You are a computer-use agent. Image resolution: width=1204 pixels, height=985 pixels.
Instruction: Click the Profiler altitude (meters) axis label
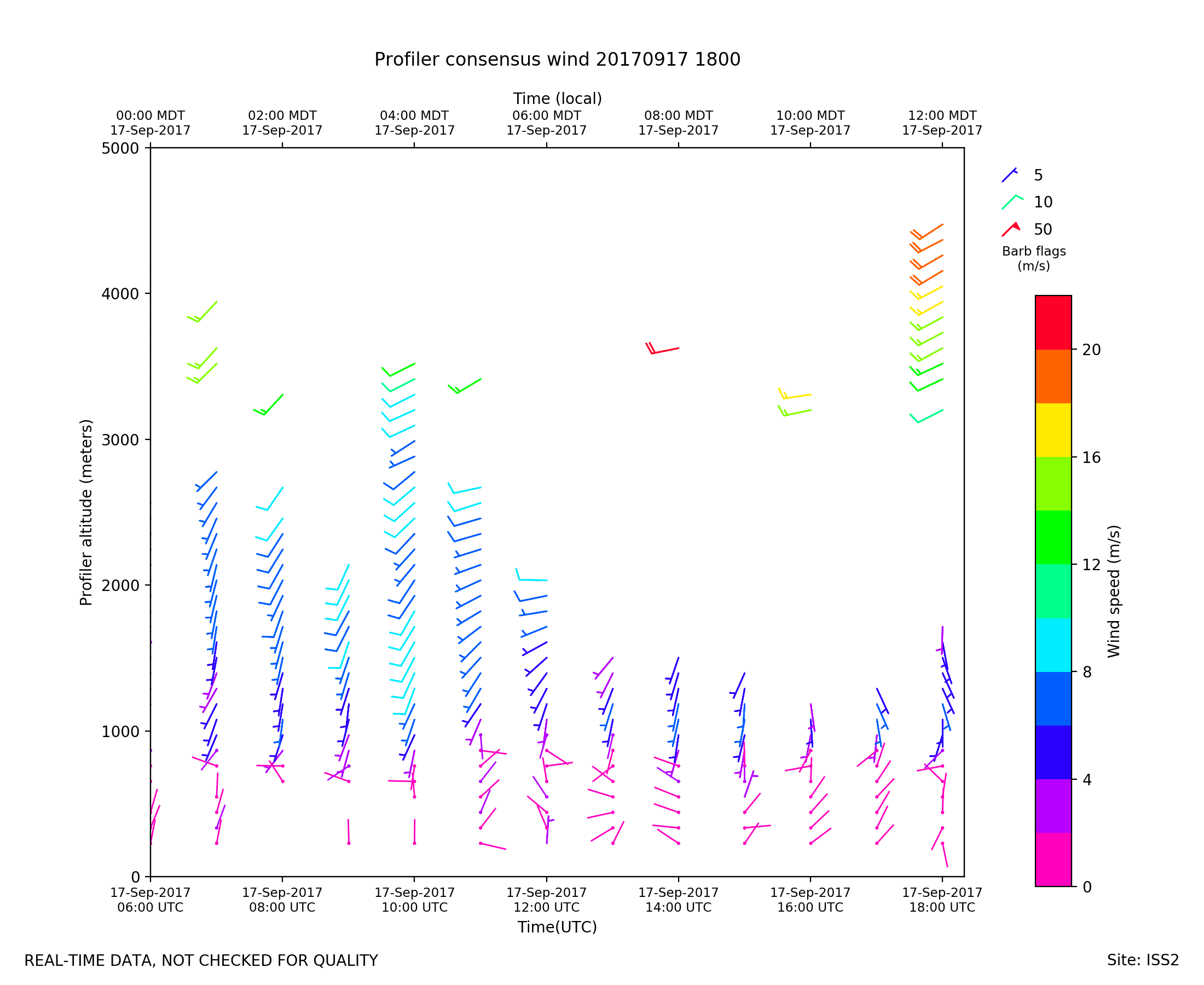[86, 512]
